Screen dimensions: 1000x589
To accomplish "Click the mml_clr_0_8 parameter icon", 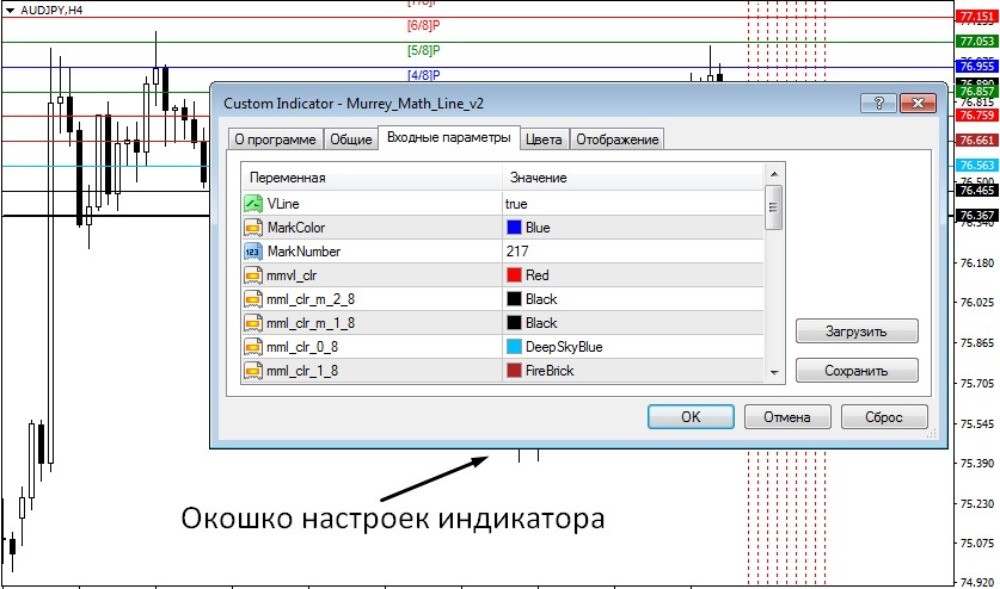I will pyautogui.click(x=254, y=347).
